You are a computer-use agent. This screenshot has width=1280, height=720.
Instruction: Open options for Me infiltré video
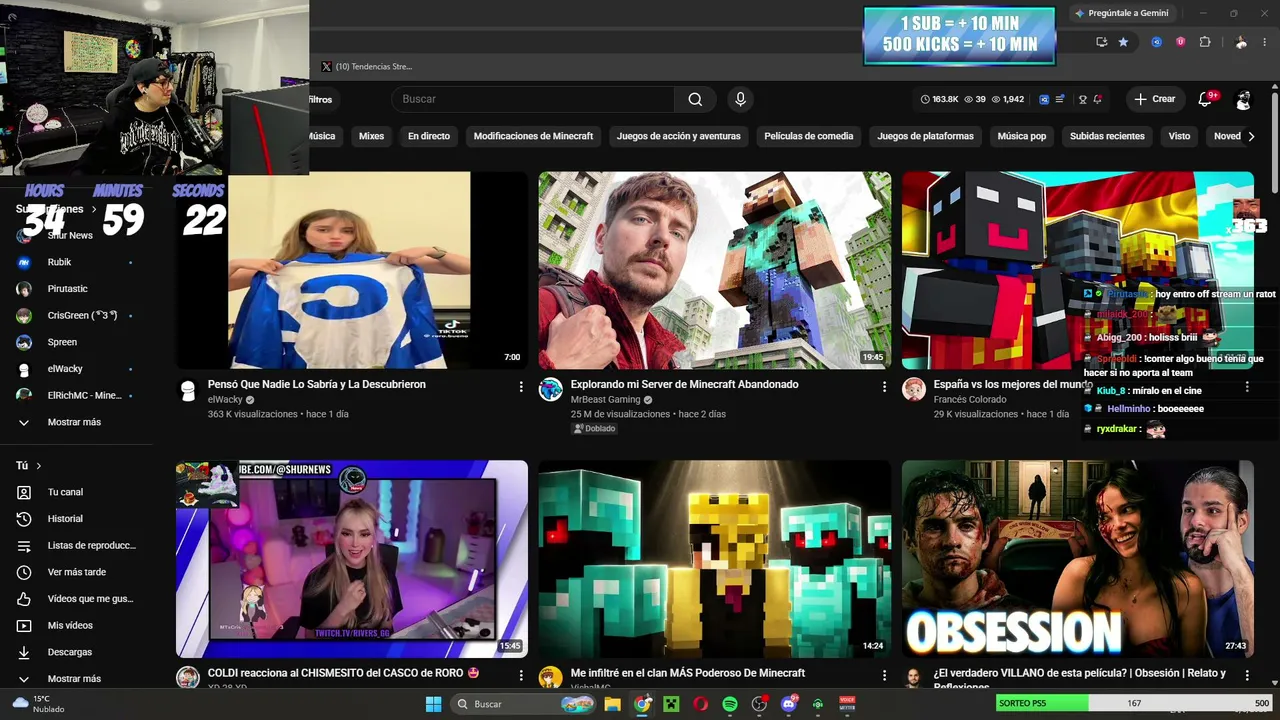884,675
